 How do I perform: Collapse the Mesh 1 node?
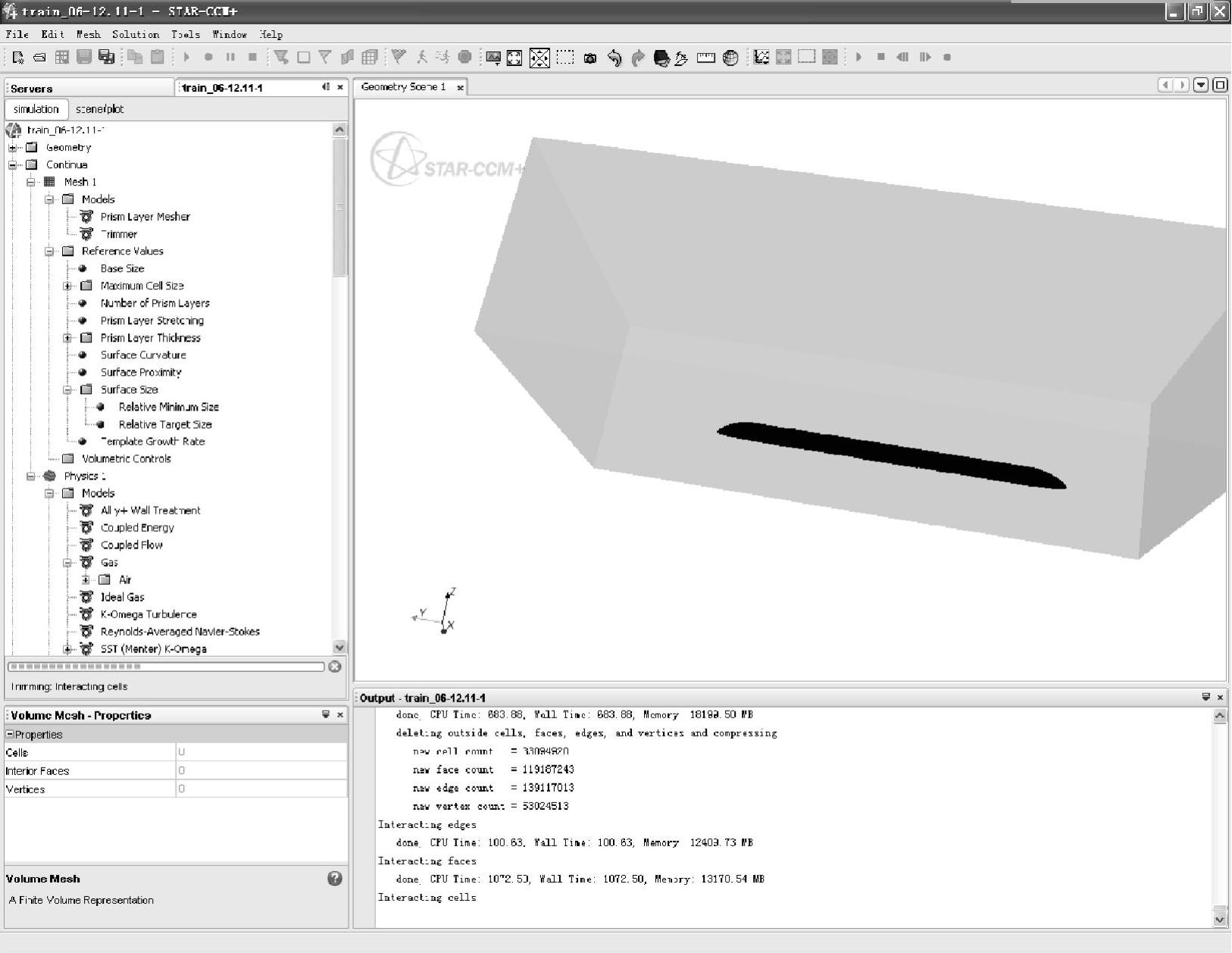[30, 182]
